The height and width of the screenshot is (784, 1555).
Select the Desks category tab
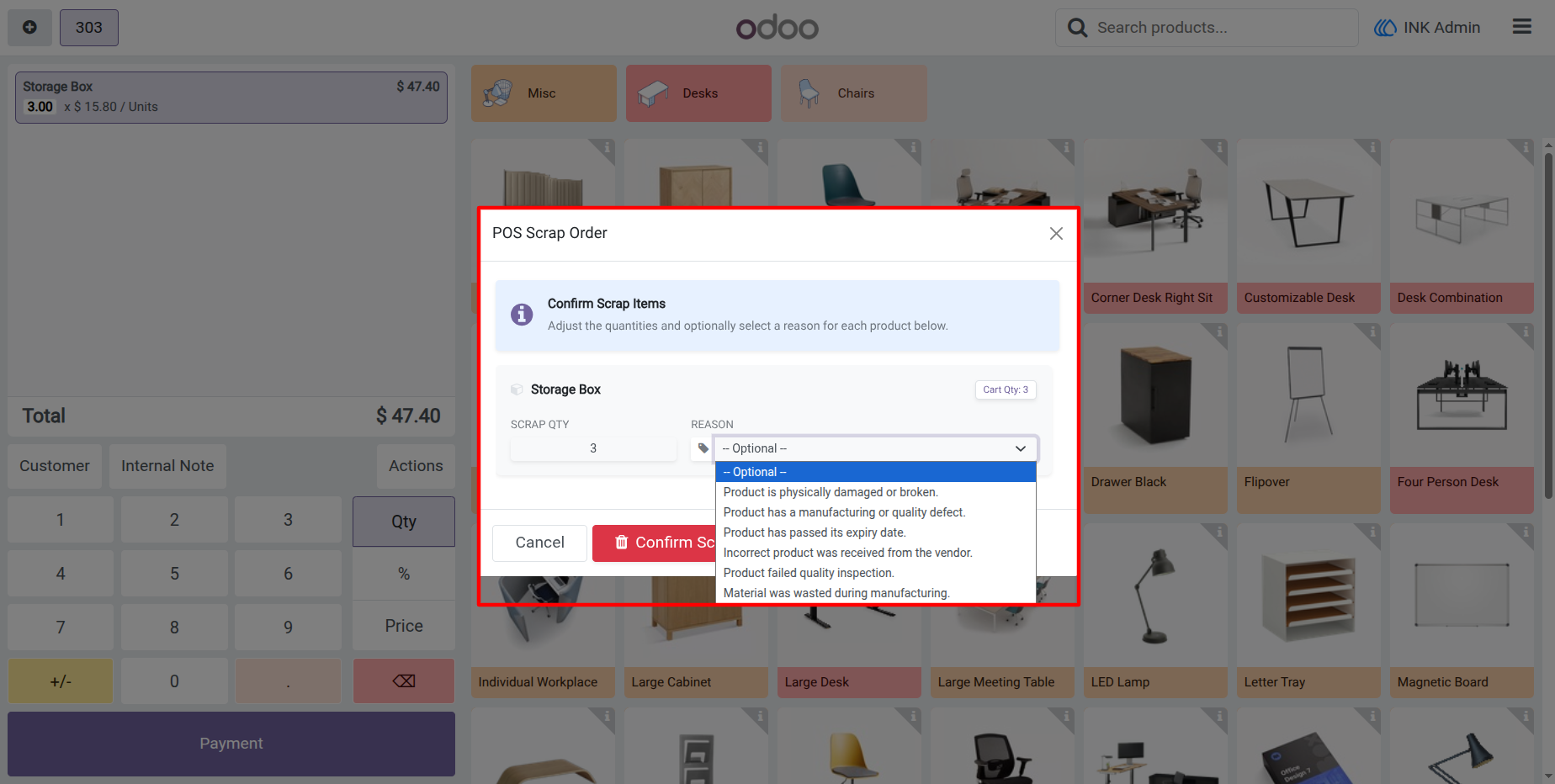(x=698, y=93)
